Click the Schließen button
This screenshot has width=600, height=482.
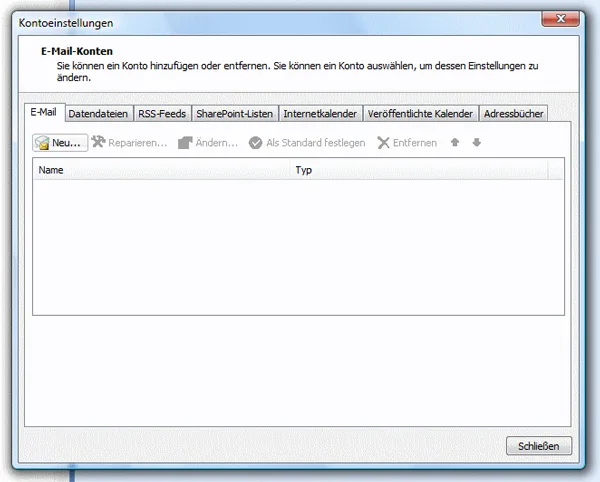[x=539, y=446]
